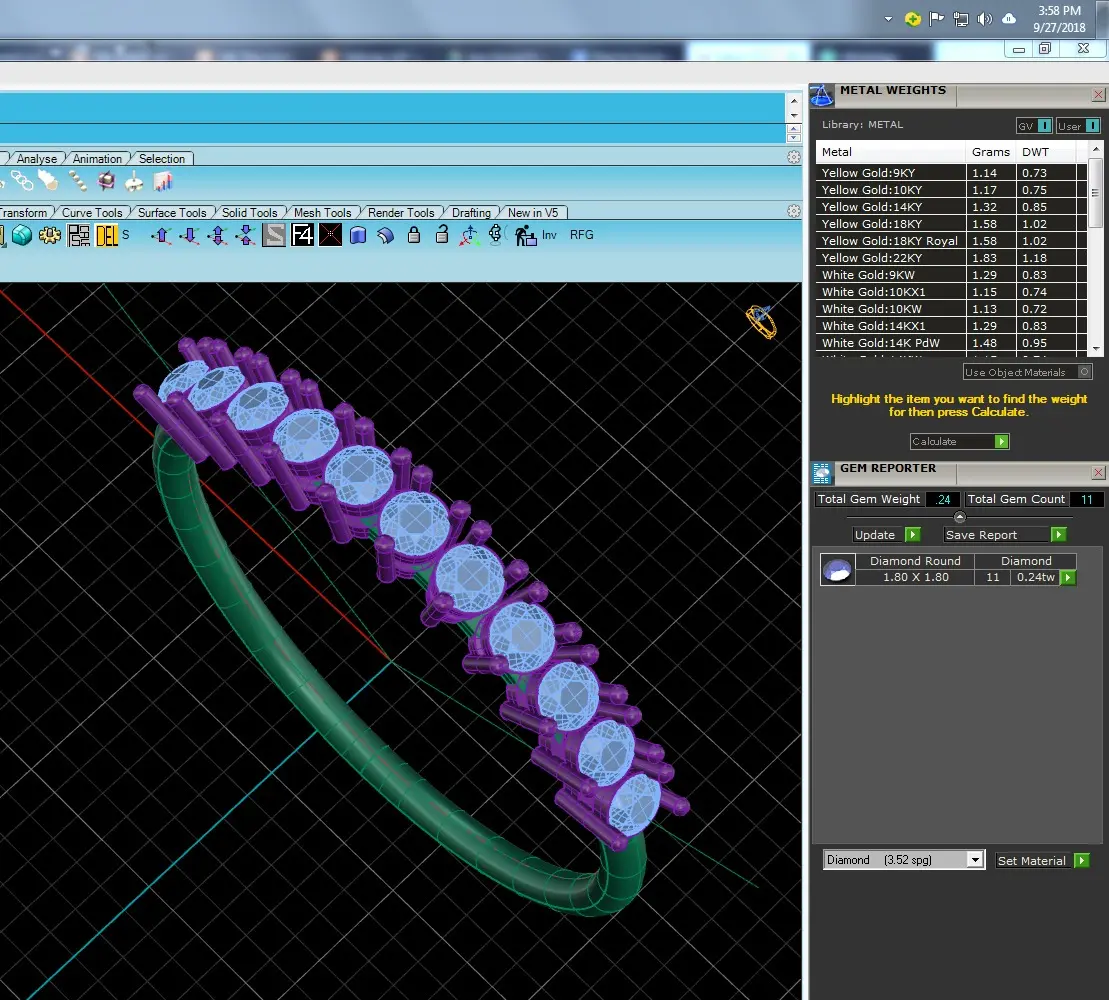The width and height of the screenshot is (1109, 1000).
Task: Expand the Diamond Round gem row arrow
Action: click(x=1068, y=578)
